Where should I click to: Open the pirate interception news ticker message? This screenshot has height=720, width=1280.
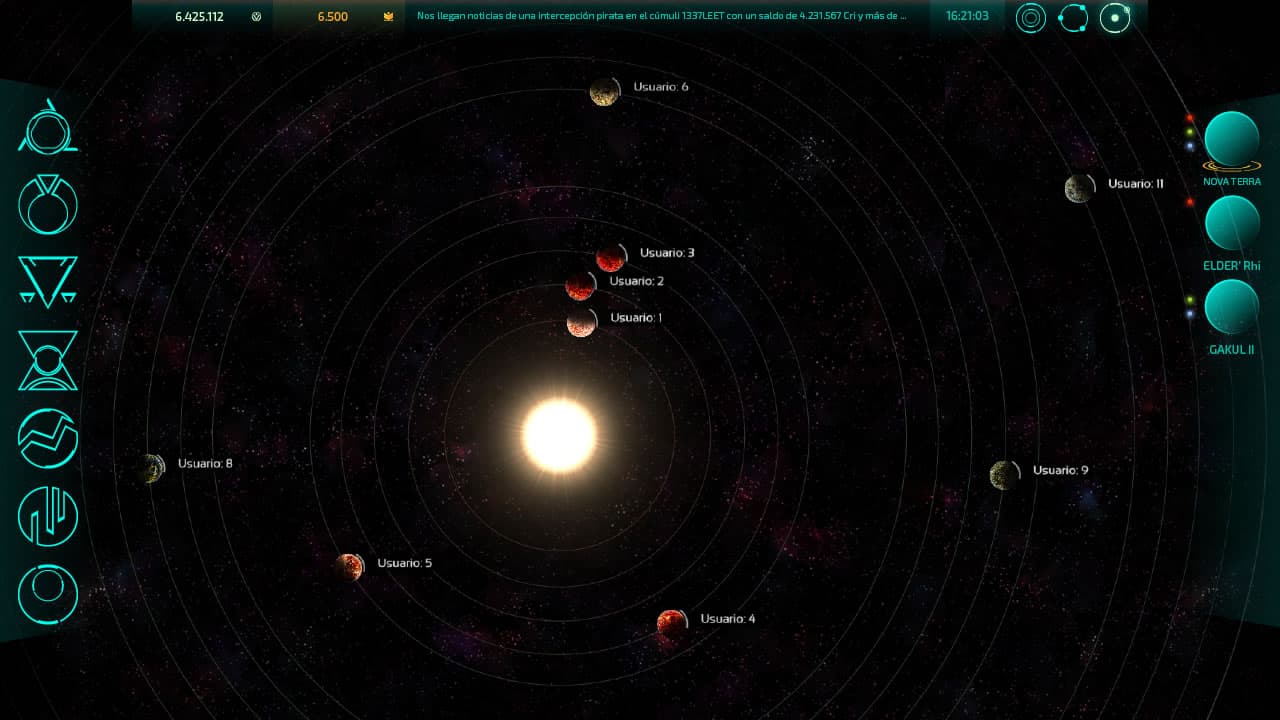tap(662, 16)
